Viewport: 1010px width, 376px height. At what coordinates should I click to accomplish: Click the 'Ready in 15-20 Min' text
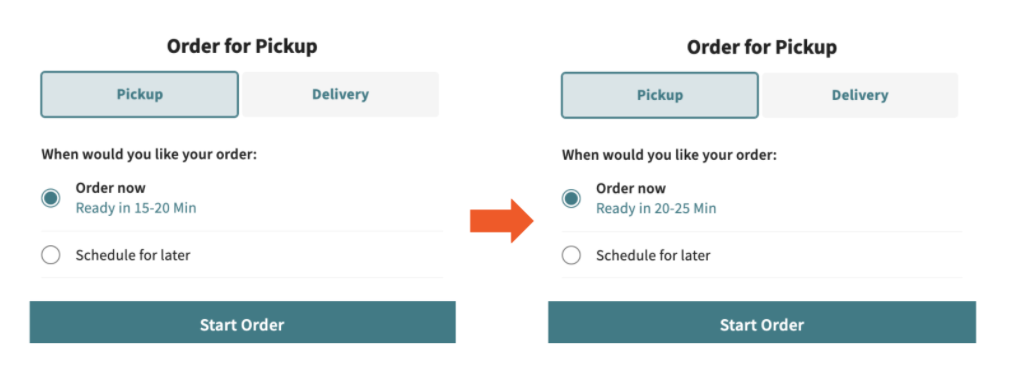point(136,208)
